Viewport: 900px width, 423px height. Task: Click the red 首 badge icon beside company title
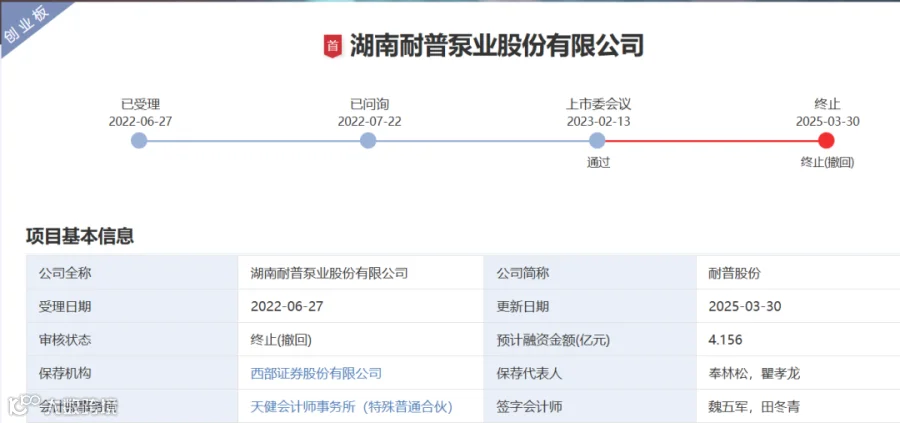click(x=333, y=46)
